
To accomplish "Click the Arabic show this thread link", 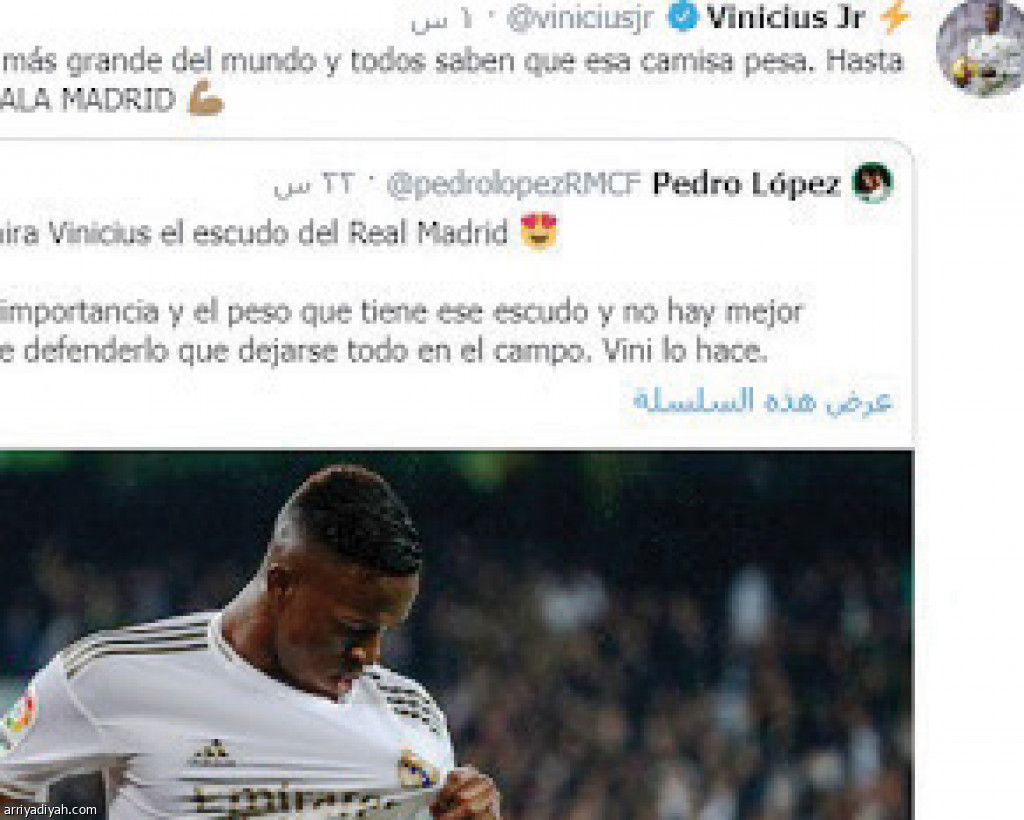I will pyautogui.click(x=762, y=401).
